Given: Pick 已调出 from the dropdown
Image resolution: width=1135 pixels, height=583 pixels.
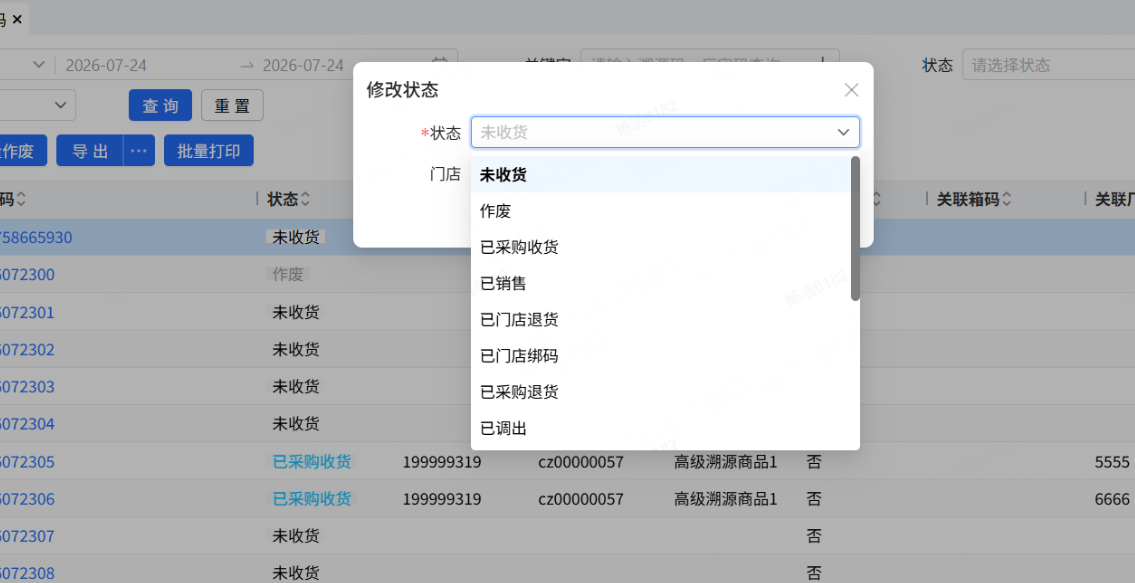Looking at the screenshot, I should click(660, 428).
